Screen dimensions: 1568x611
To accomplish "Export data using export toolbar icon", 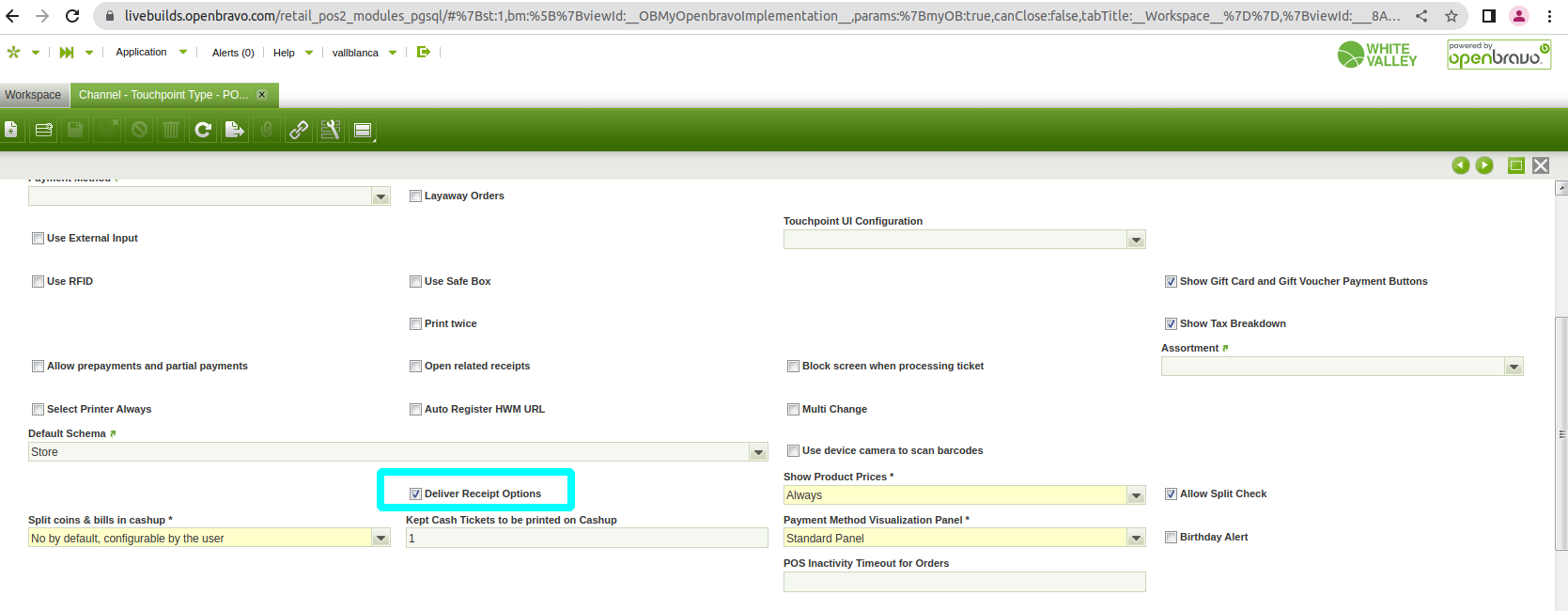I will [x=235, y=130].
